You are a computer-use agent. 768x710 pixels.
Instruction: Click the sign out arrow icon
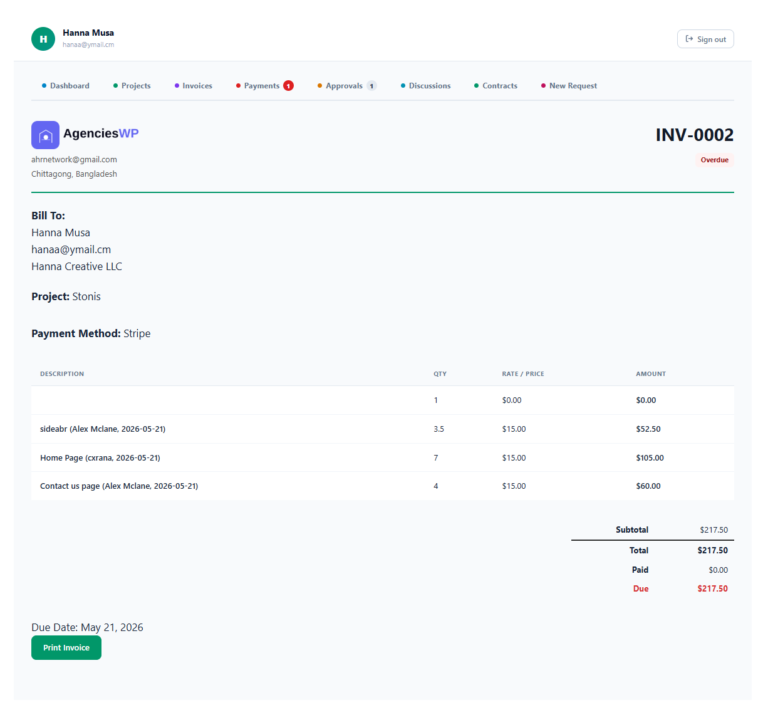pyautogui.click(x=689, y=39)
